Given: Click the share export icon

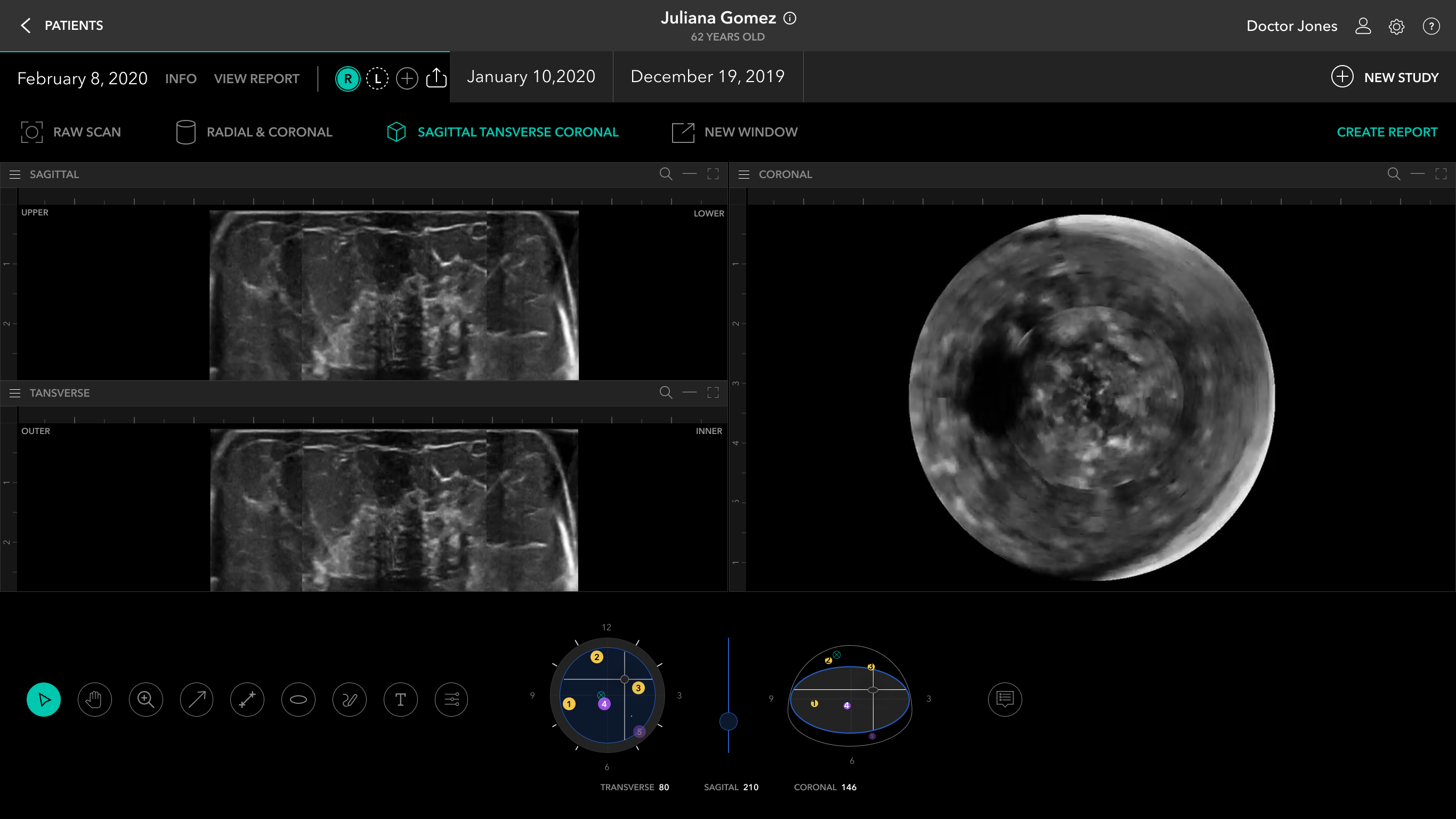Looking at the screenshot, I should point(436,78).
